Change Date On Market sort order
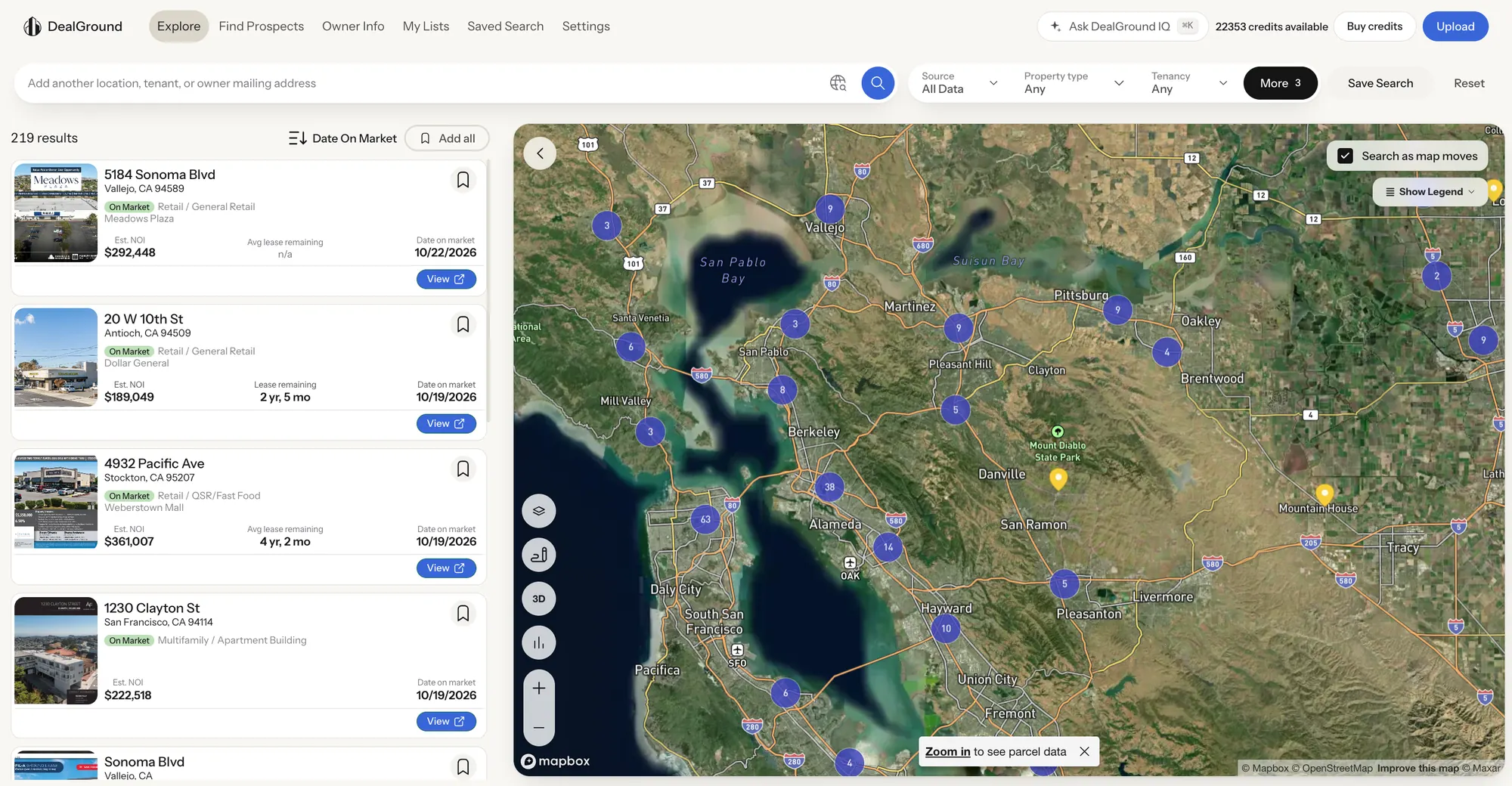The image size is (1512, 786). click(x=342, y=138)
